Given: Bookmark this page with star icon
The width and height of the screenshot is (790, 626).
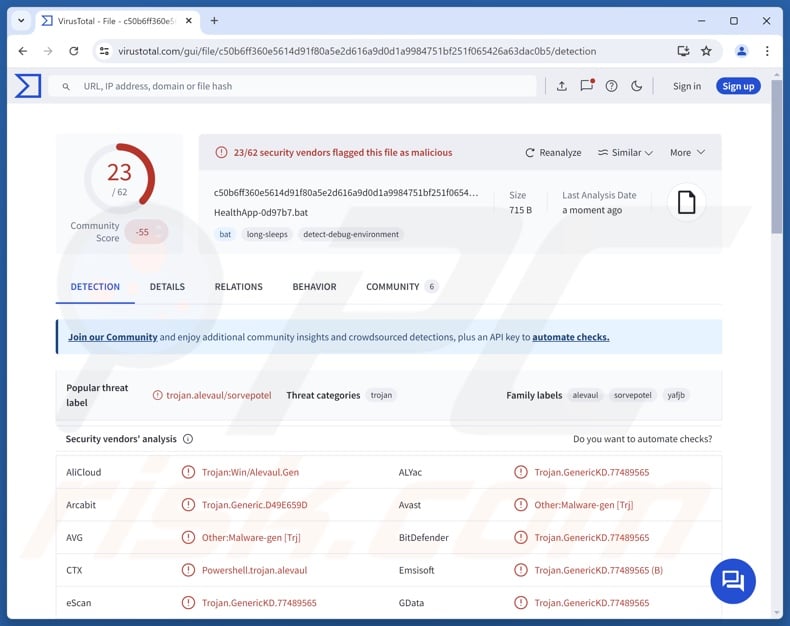Looking at the screenshot, I should (706, 51).
